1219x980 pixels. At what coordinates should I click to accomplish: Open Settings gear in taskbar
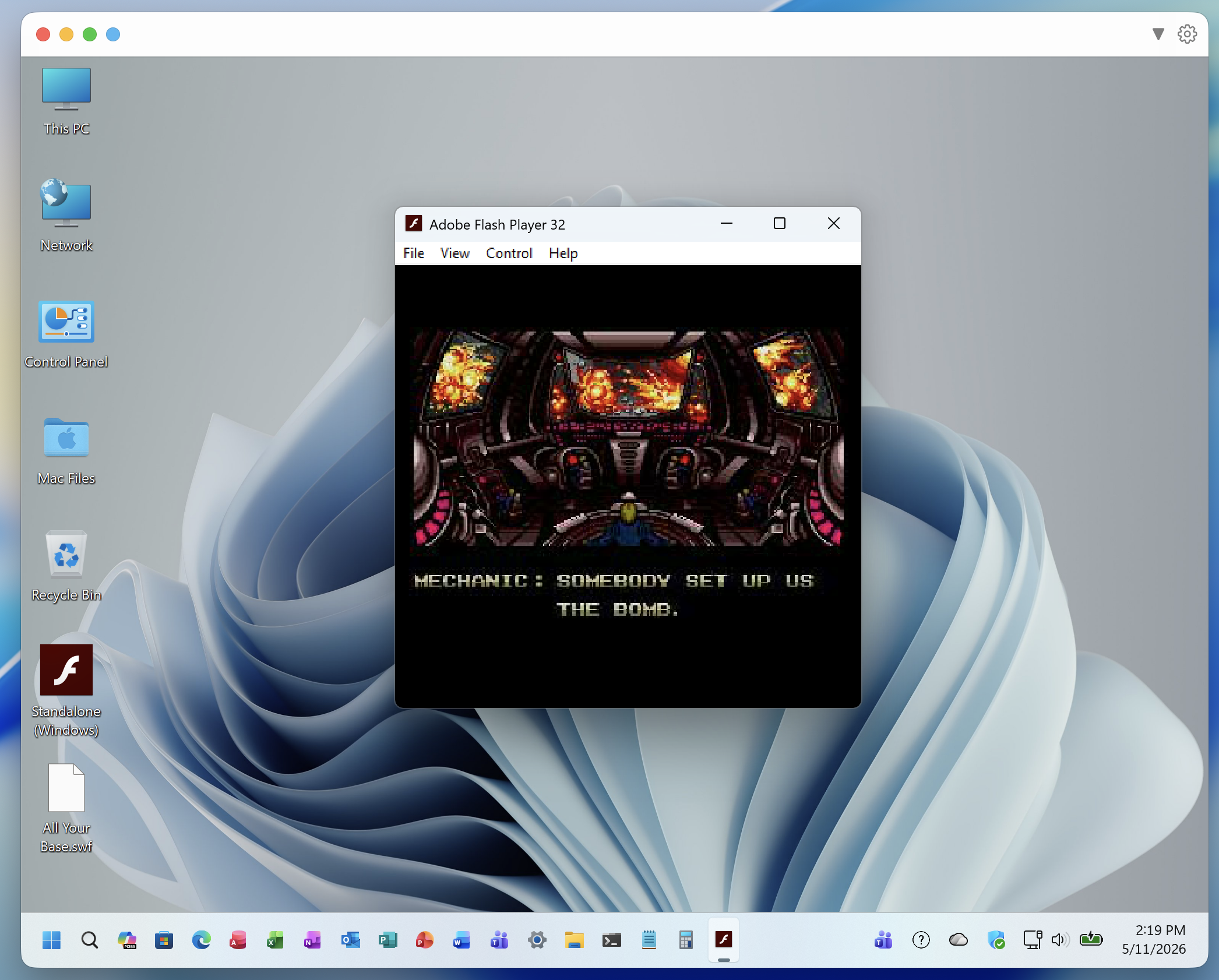tap(537, 940)
